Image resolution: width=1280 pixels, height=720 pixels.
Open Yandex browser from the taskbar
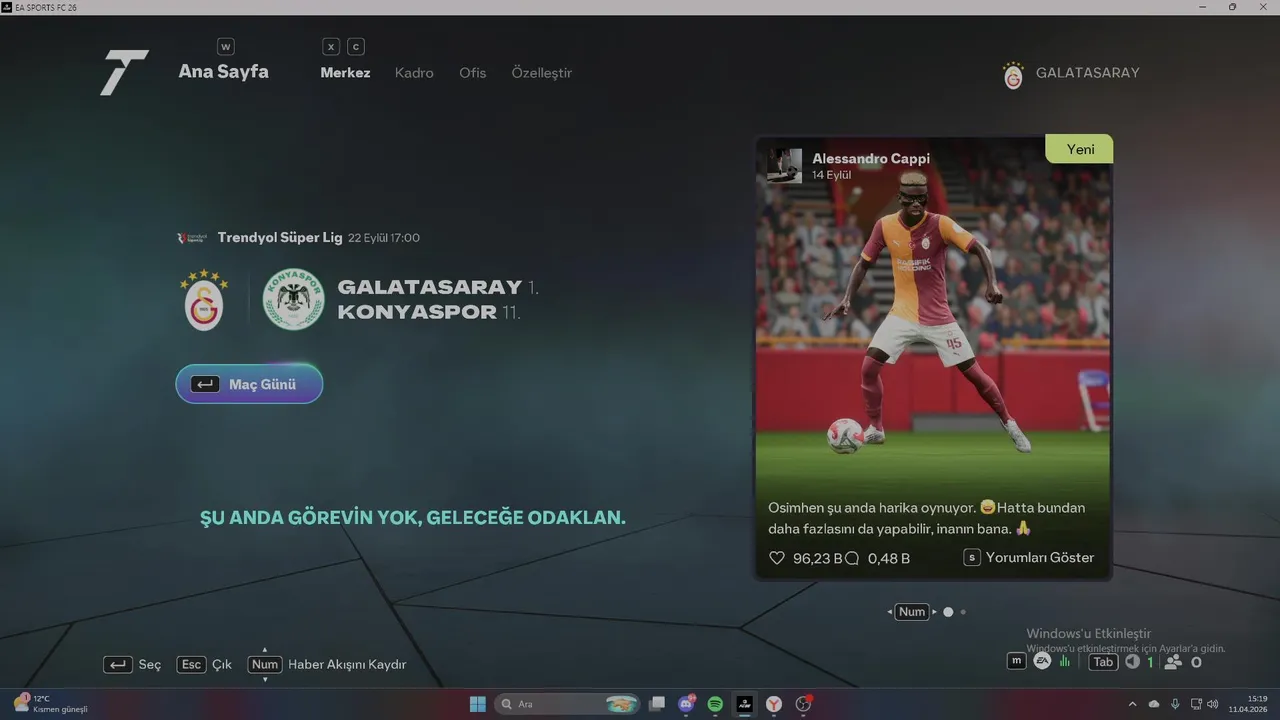[774, 704]
